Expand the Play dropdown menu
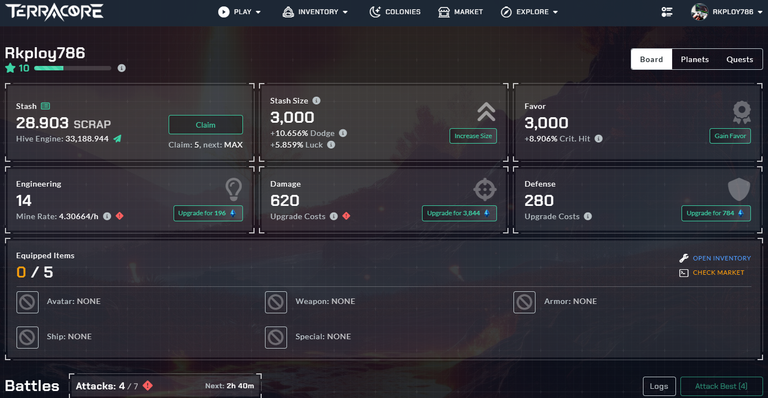Screen dimensions: 768x398 click(240, 12)
